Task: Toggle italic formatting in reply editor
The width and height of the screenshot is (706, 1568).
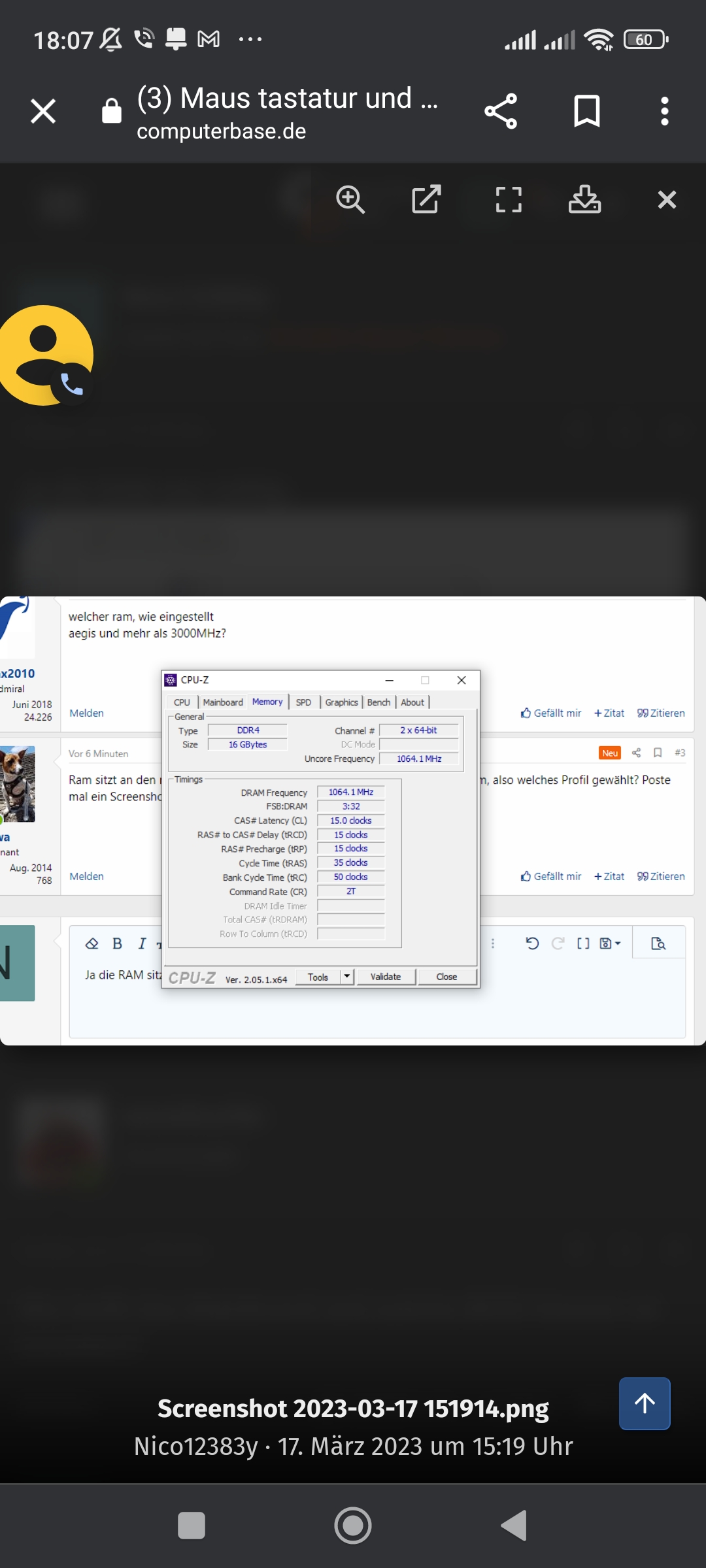Action: [142, 943]
